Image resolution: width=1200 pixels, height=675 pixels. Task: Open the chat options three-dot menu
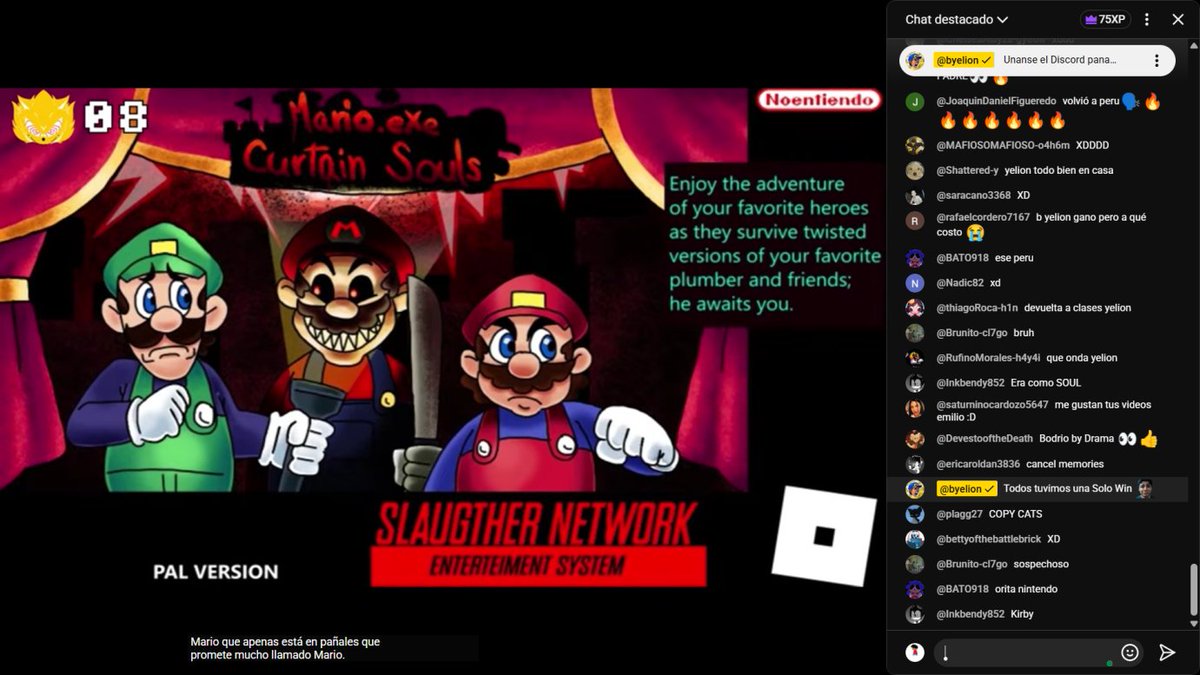coord(1147,19)
